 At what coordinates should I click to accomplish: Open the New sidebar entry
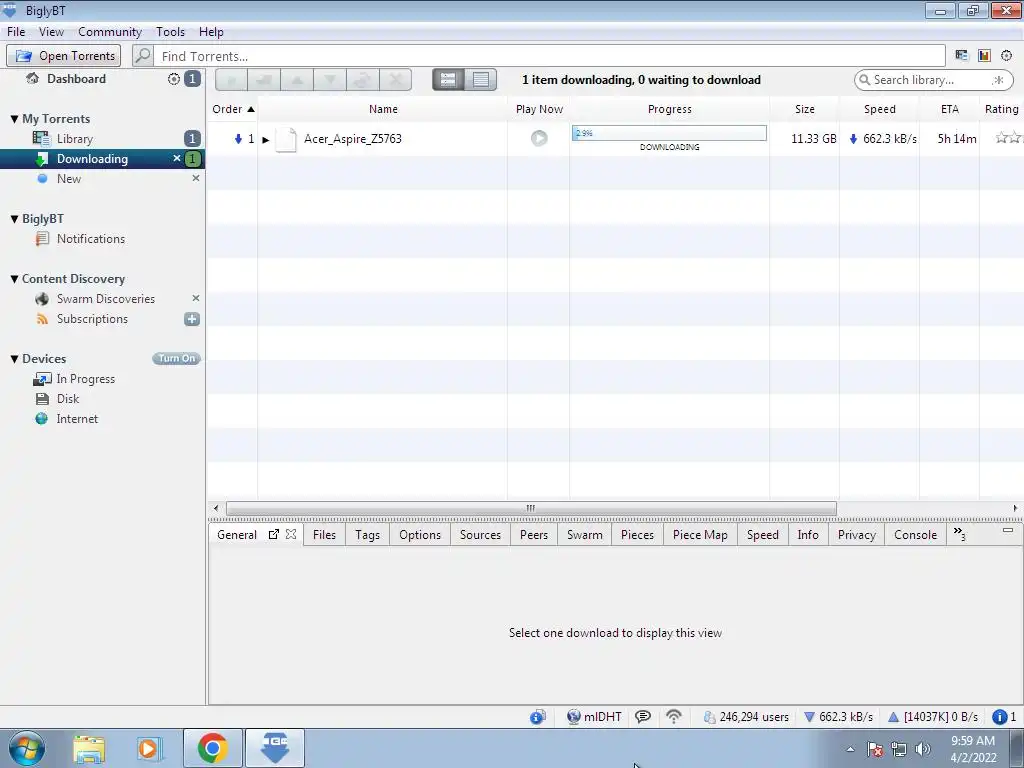pyautogui.click(x=69, y=178)
